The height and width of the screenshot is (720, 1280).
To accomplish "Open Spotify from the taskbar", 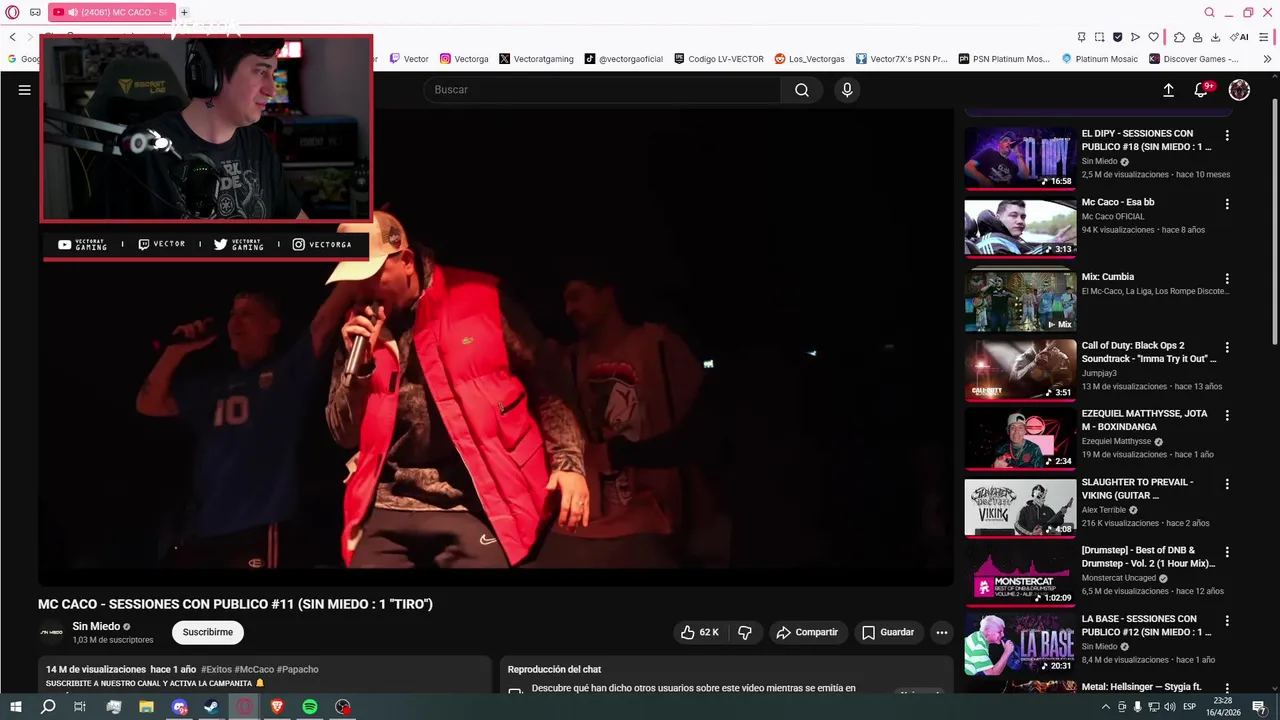I will pyautogui.click(x=310, y=707).
